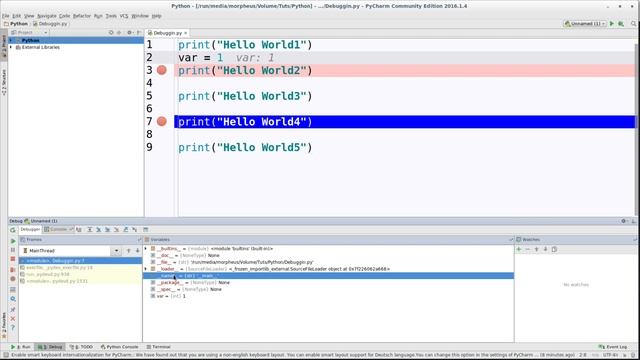
Task: Move watch down with arrow icon
Action: [545, 249]
